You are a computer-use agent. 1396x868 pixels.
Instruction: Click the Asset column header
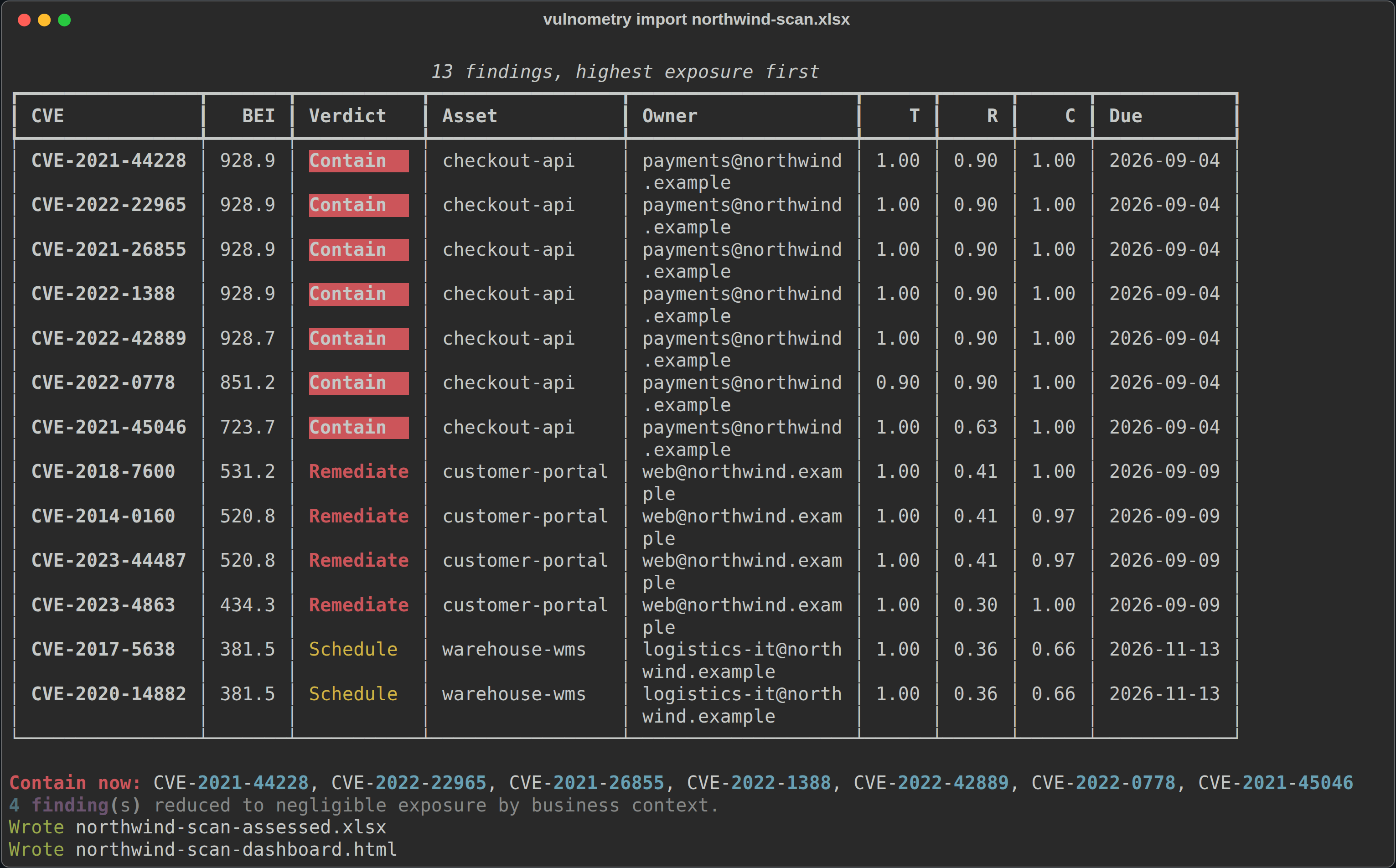coord(470,116)
